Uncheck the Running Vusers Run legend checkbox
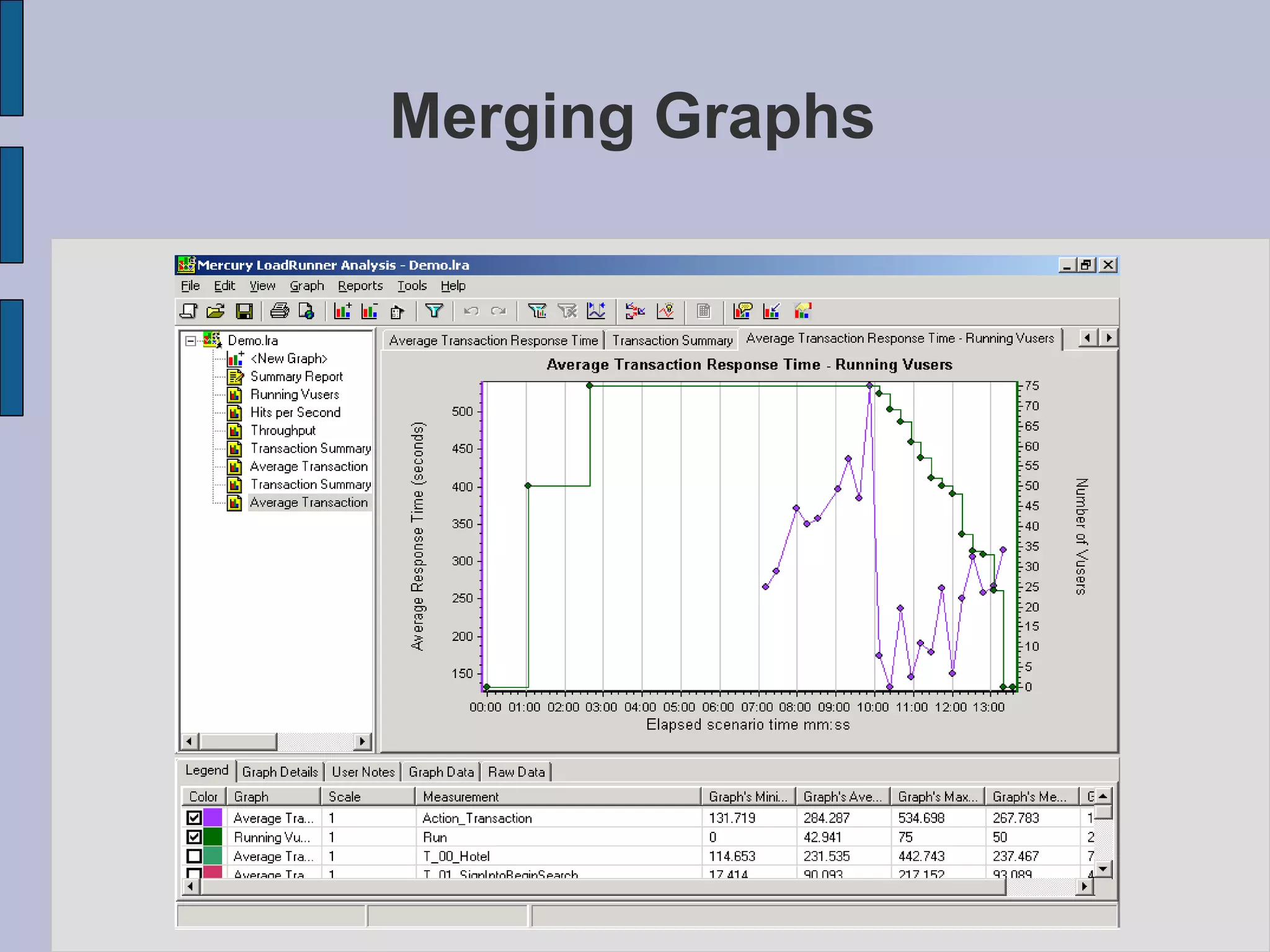1270x952 pixels. pyautogui.click(x=194, y=837)
